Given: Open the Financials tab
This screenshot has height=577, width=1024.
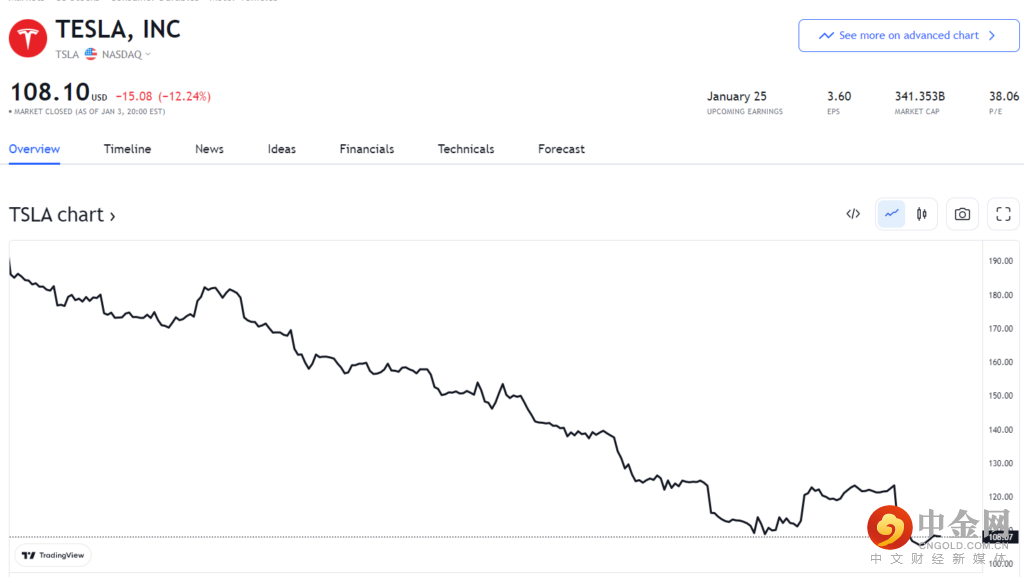Looking at the screenshot, I should 366,149.
